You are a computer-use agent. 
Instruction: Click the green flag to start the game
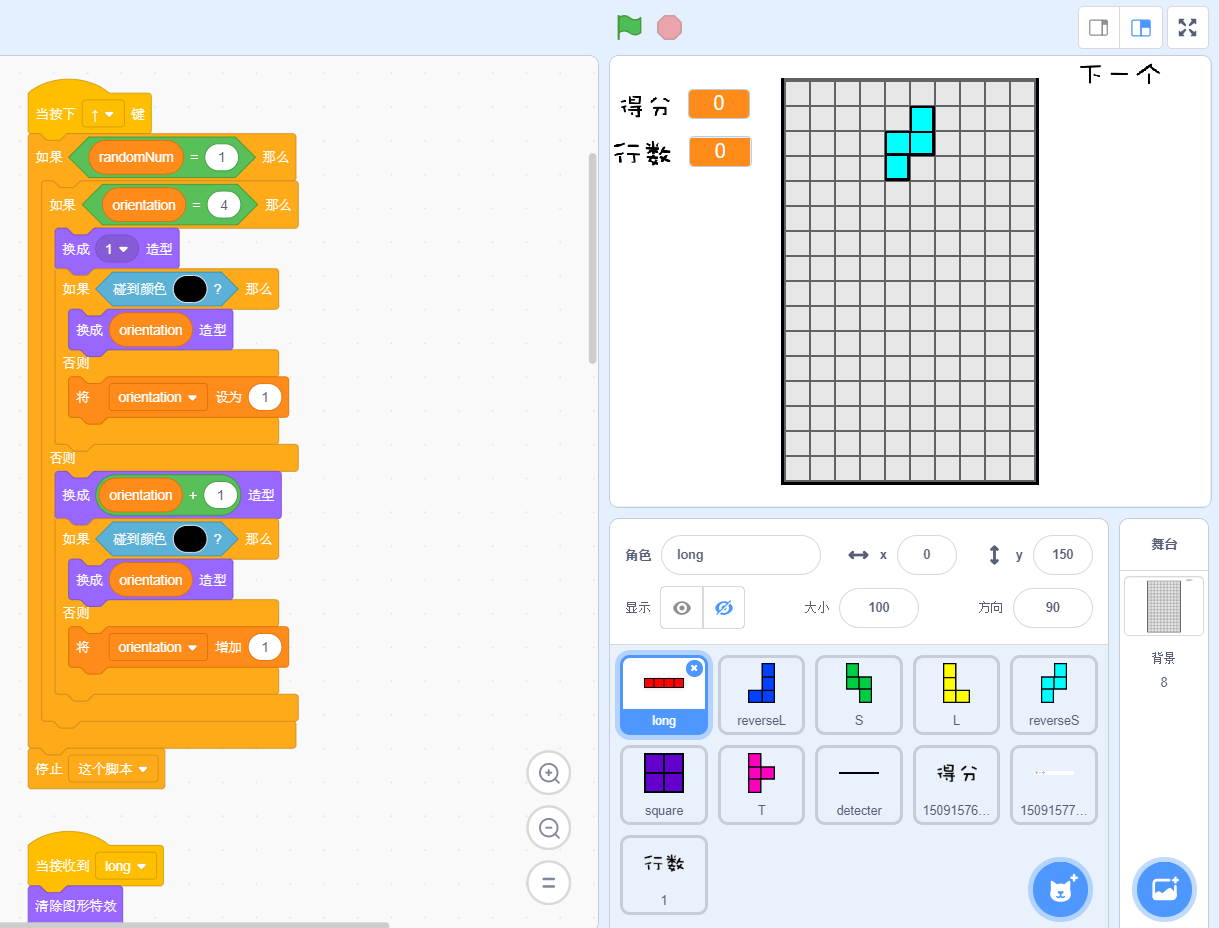pyautogui.click(x=629, y=27)
